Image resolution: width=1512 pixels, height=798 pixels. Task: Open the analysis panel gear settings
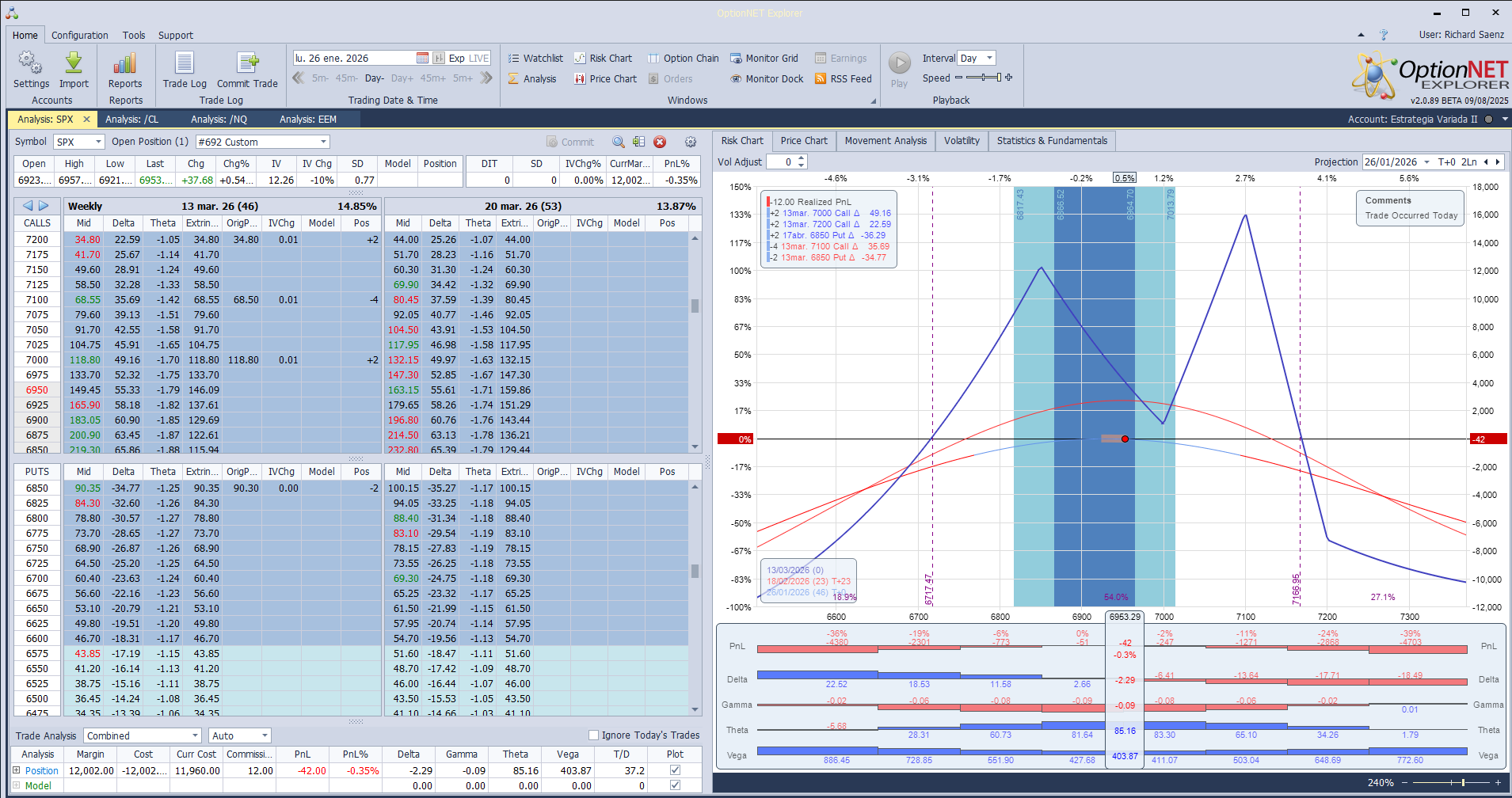tap(691, 142)
